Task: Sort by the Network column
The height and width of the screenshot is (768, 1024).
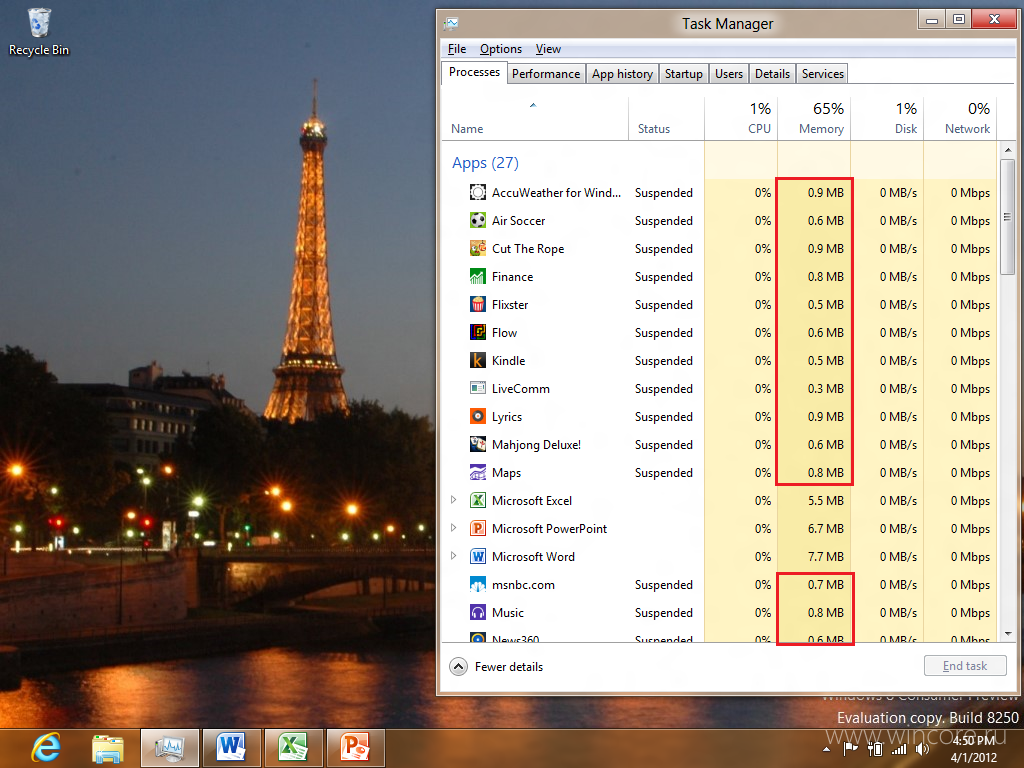Action: pyautogui.click(x=961, y=119)
